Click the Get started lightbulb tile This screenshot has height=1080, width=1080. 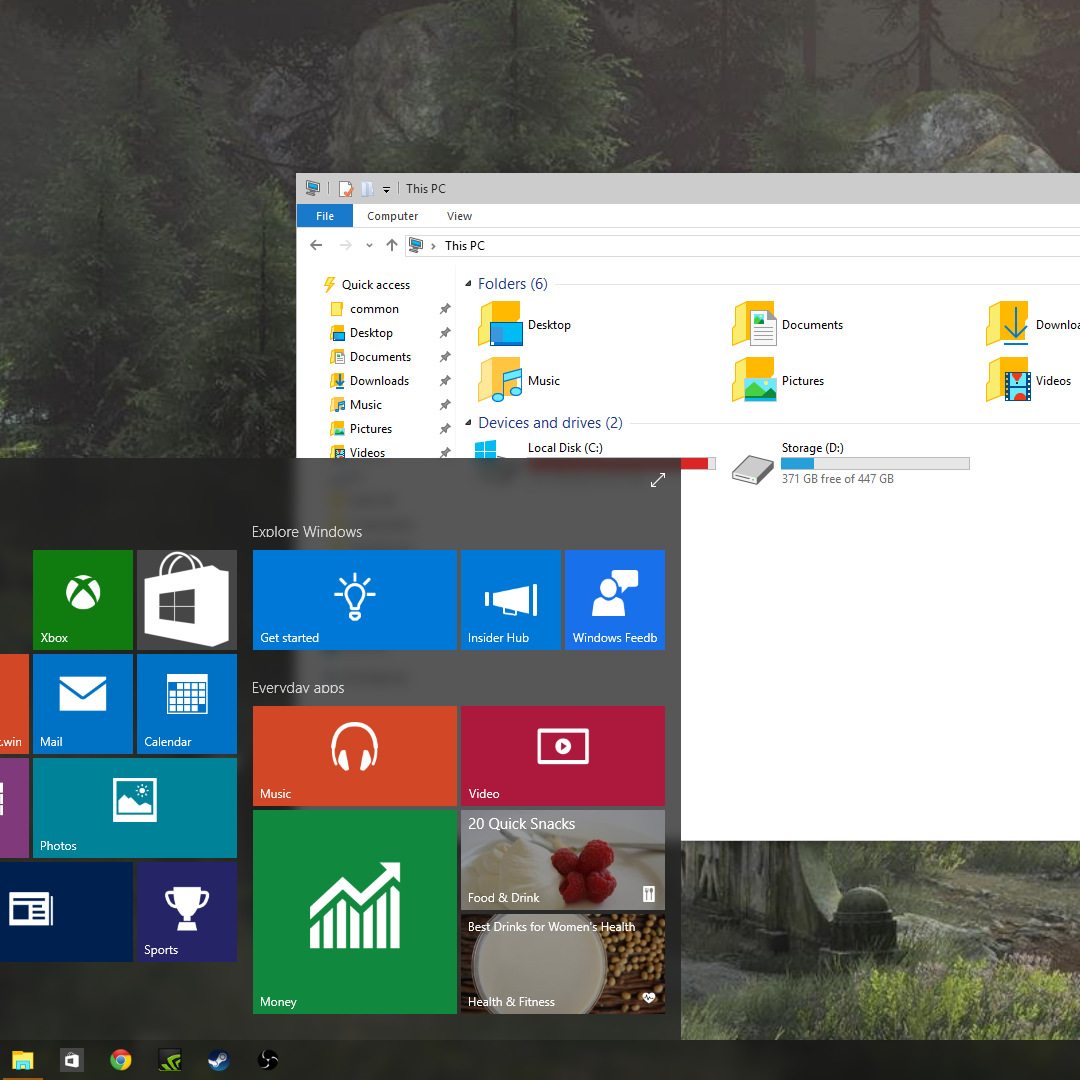(x=355, y=599)
